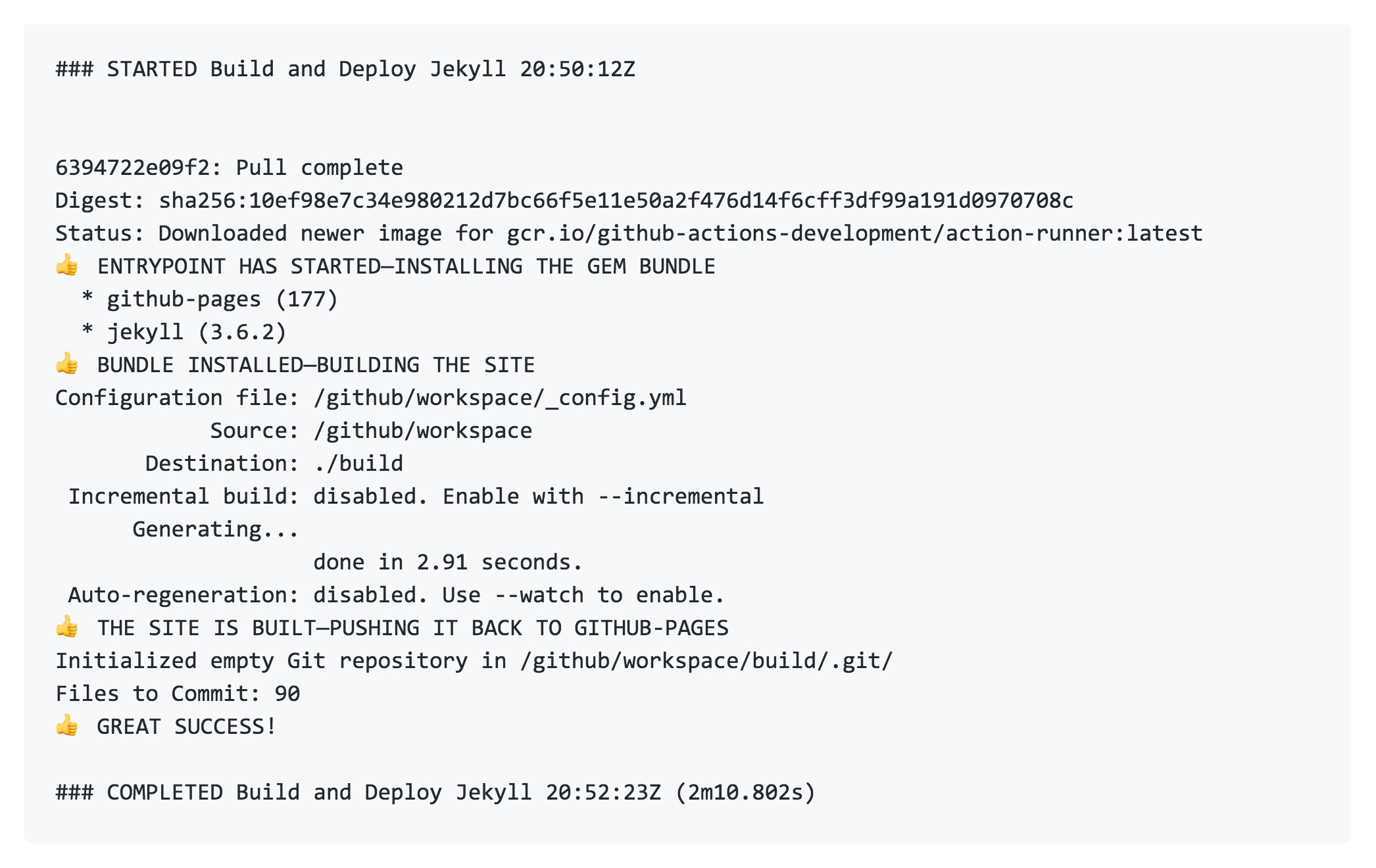Click the COMPLETED Build and Deploy Jekyll line
The image size is (1376, 868).
435,792
